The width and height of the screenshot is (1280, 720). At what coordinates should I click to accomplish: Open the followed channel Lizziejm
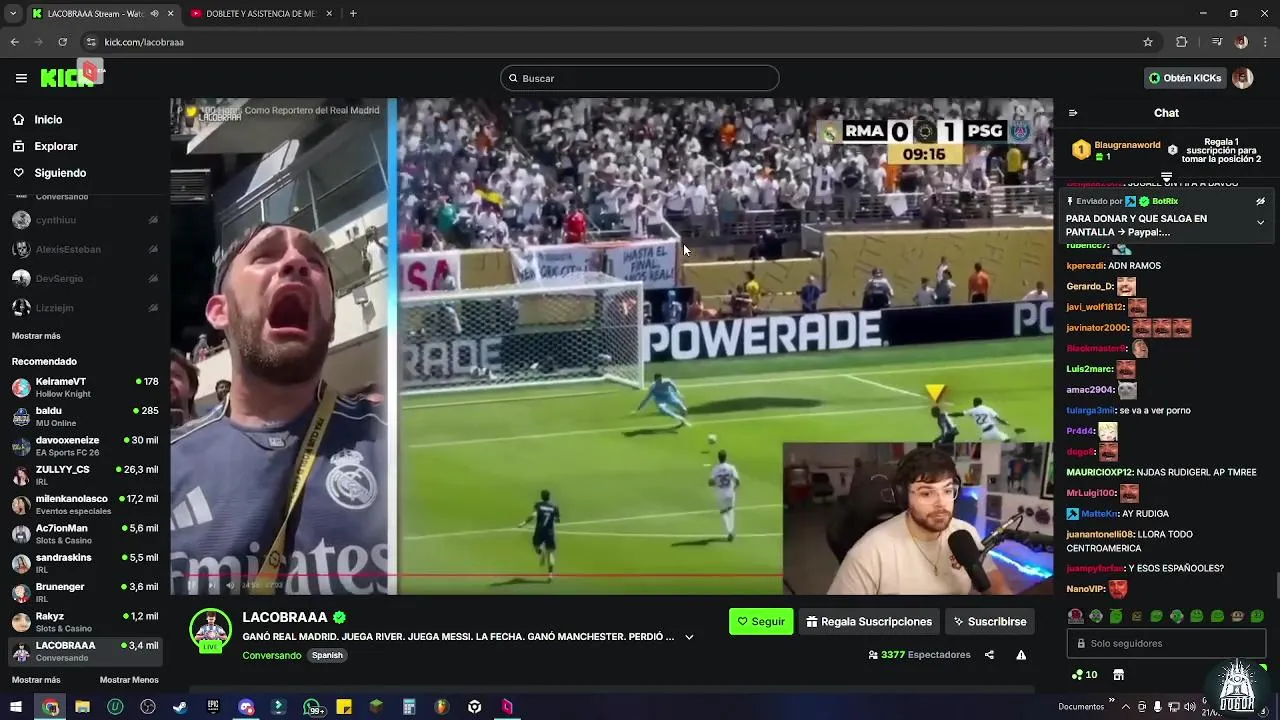tap(85, 308)
